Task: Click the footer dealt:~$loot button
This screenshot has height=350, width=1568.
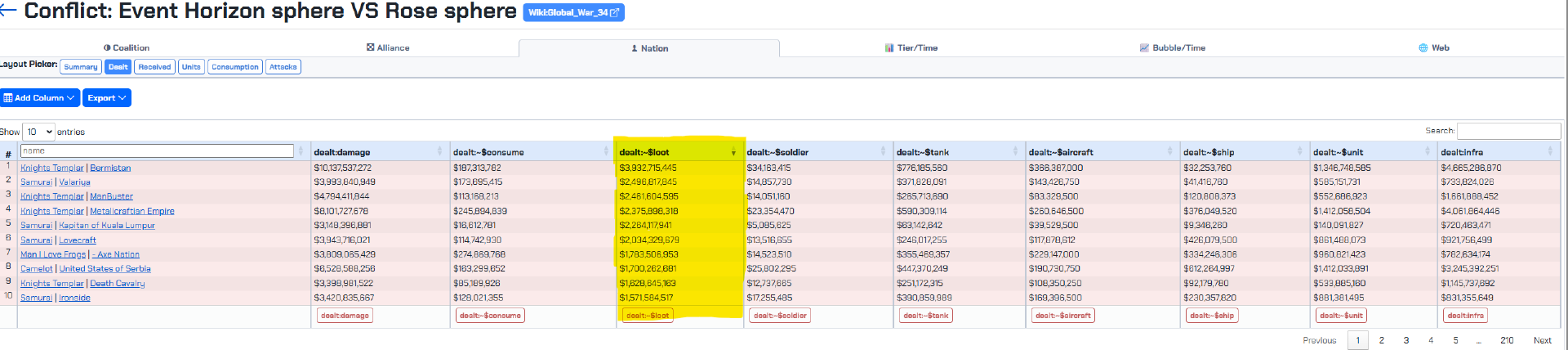Action: point(648,316)
